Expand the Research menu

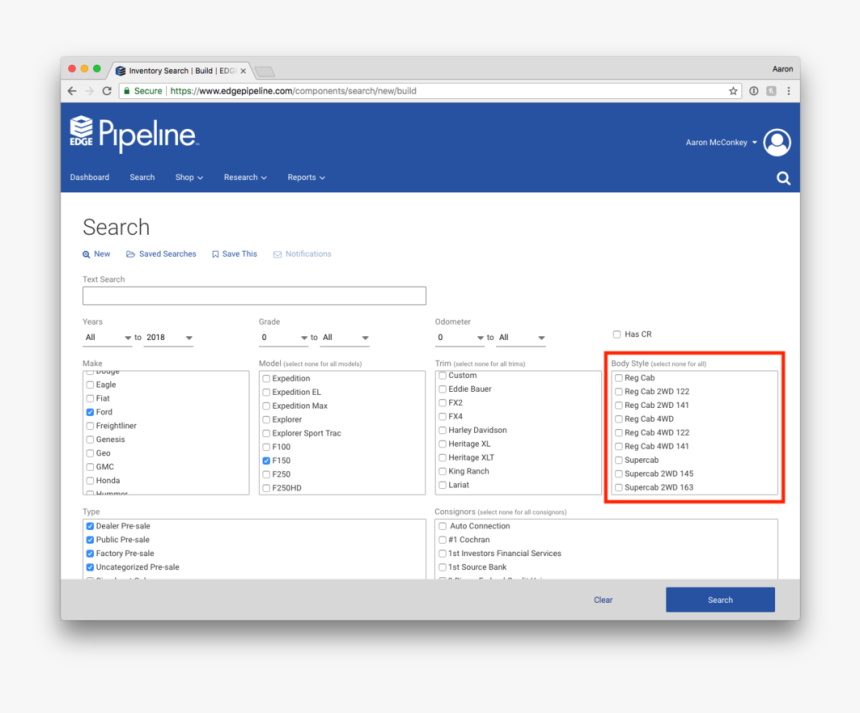tap(245, 177)
